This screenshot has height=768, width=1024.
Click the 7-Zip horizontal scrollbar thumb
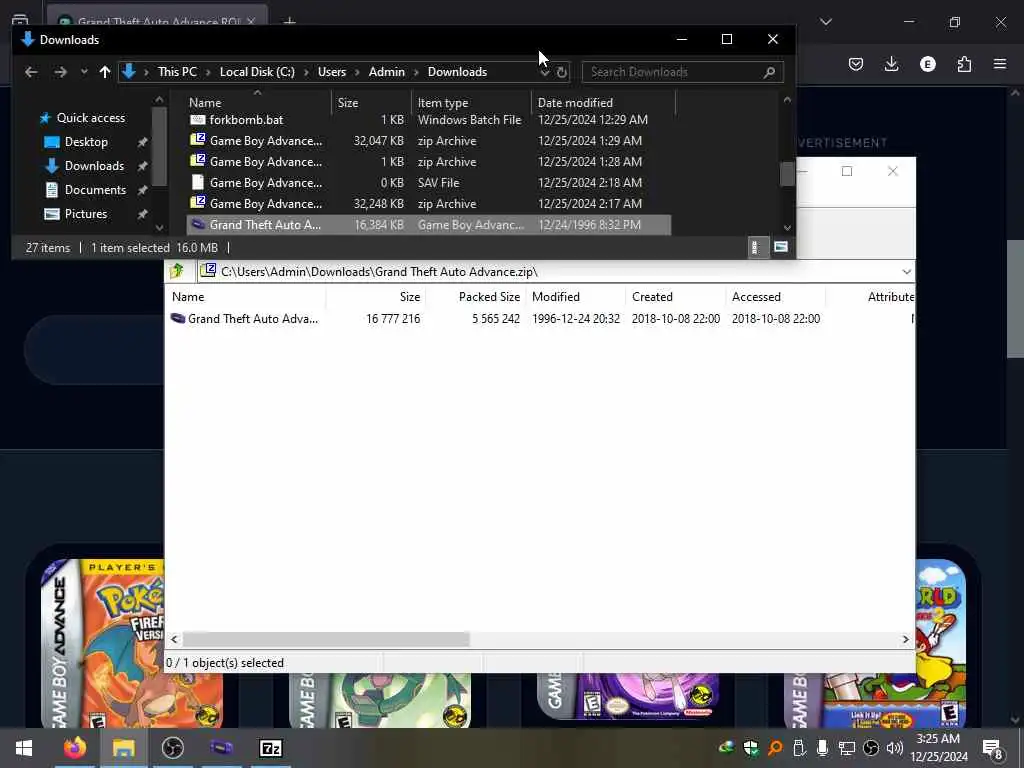tap(326, 639)
